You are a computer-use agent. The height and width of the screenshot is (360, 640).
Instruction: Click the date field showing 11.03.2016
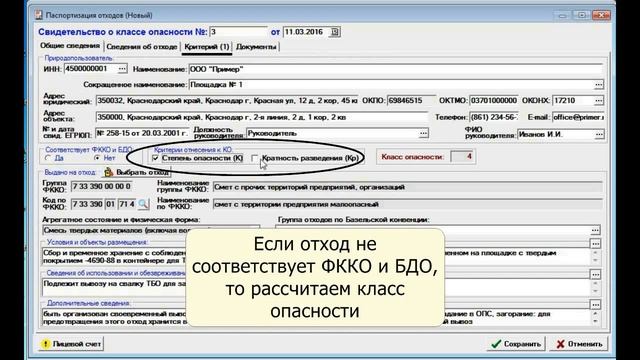click(306, 32)
